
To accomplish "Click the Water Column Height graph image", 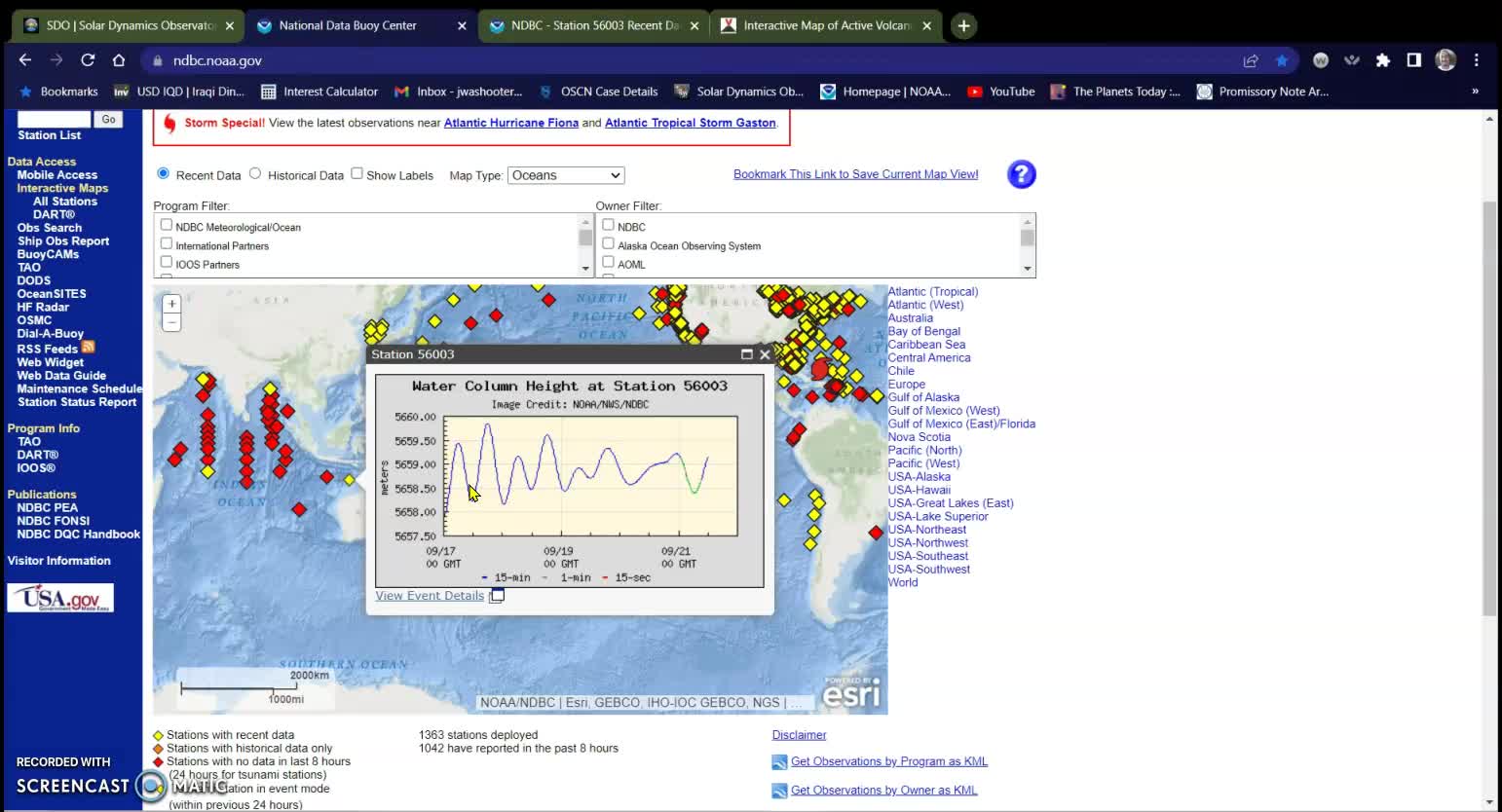I will 570,481.
